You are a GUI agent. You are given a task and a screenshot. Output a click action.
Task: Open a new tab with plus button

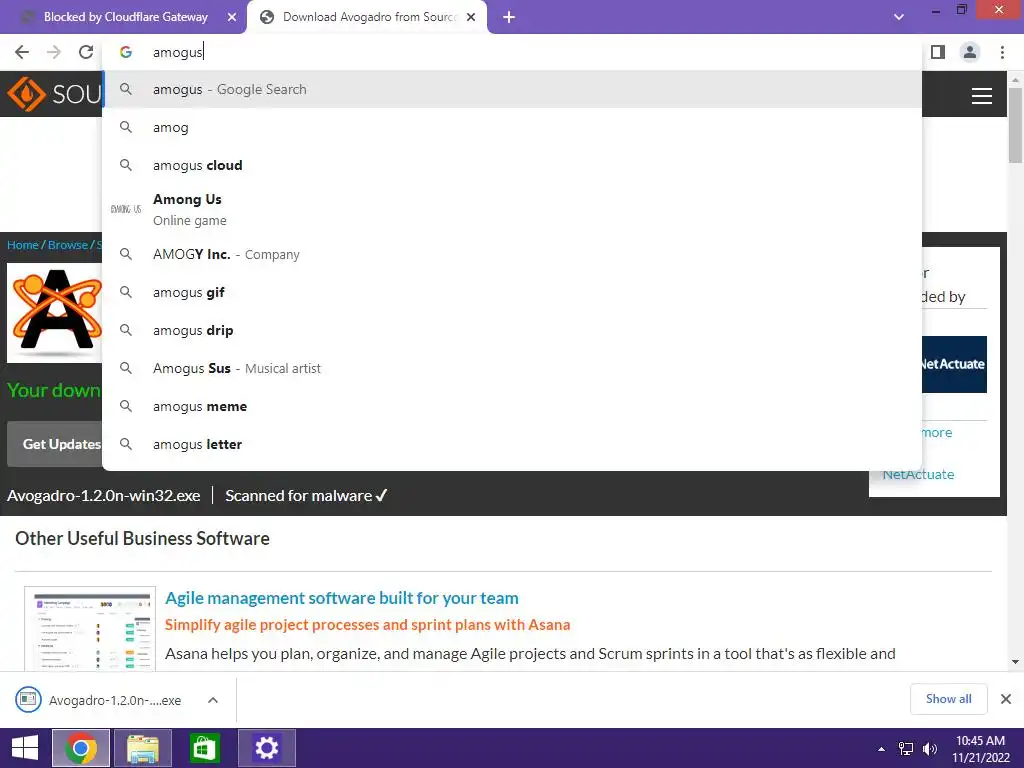click(x=509, y=18)
